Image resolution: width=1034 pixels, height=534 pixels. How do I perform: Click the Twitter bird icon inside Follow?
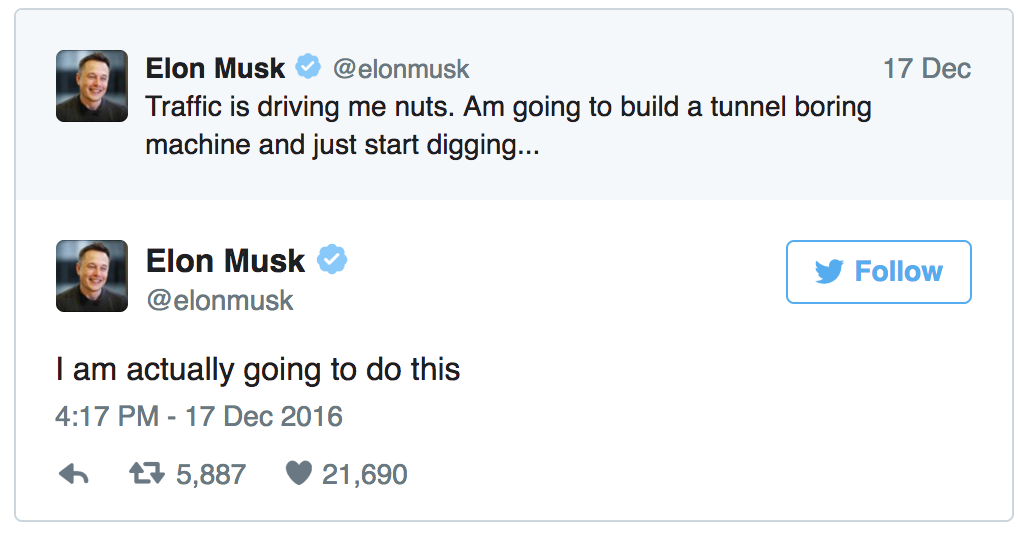(829, 272)
